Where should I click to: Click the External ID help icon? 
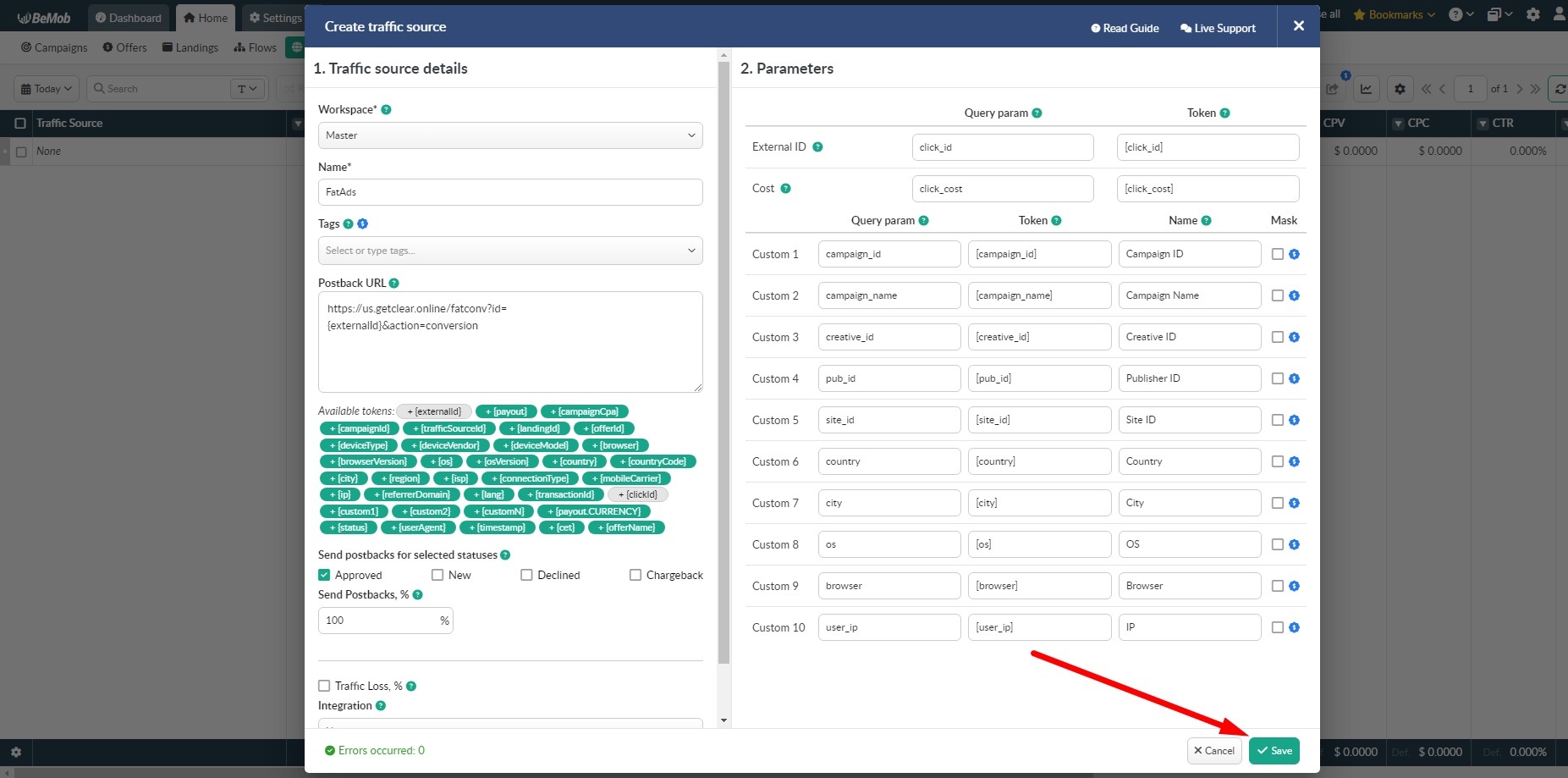click(x=817, y=147)
